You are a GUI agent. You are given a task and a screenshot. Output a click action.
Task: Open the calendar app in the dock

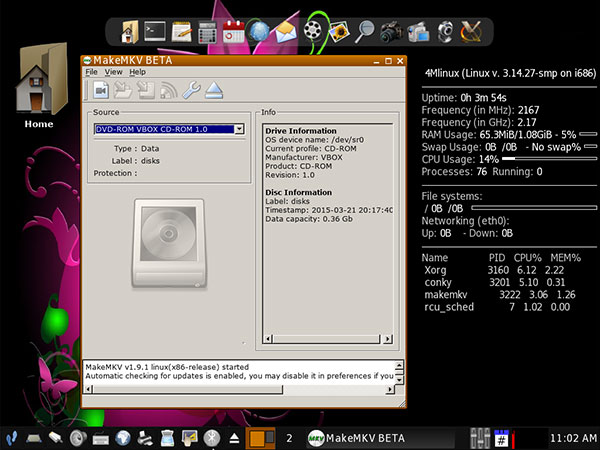[234, 32]
